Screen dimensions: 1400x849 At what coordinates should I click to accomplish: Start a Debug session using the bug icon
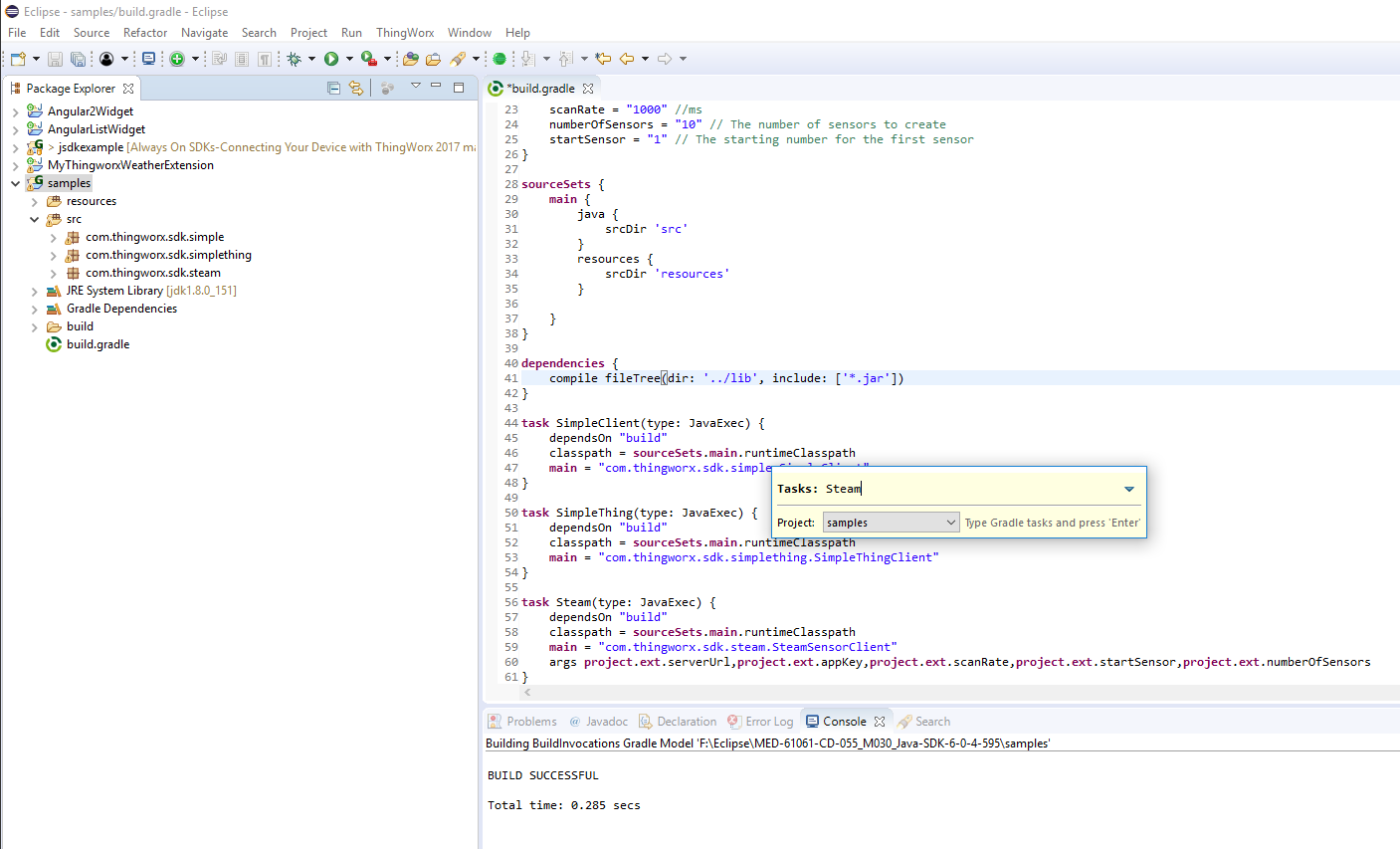[295, 58]
